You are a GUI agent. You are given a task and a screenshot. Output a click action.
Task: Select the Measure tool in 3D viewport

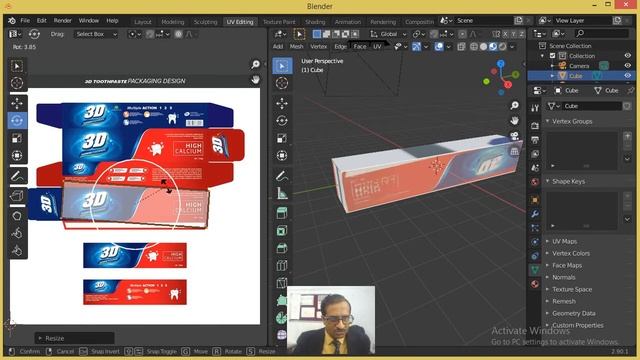pos(282,193)
